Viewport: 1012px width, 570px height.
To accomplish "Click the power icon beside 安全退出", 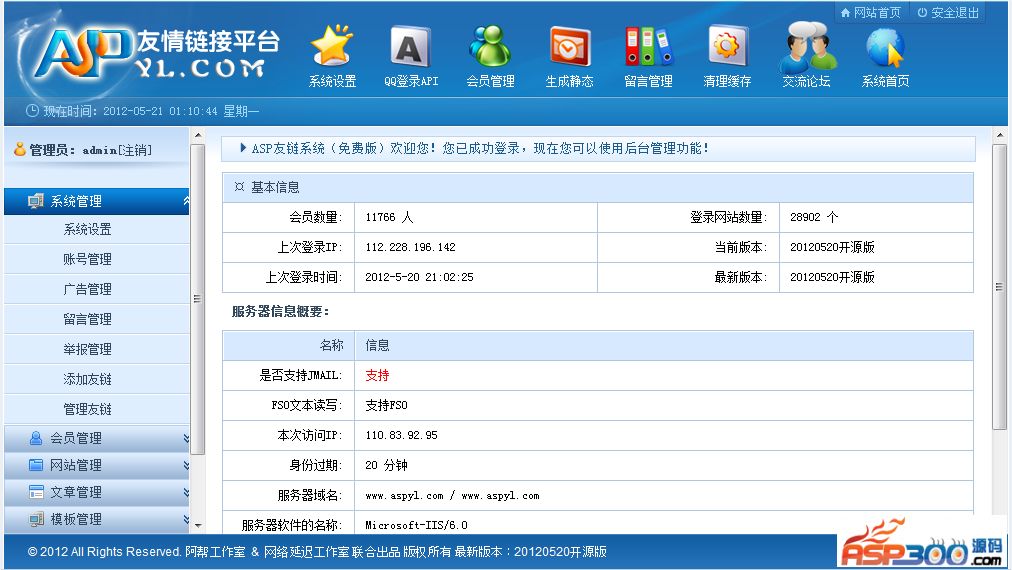I will coord(922,12).
